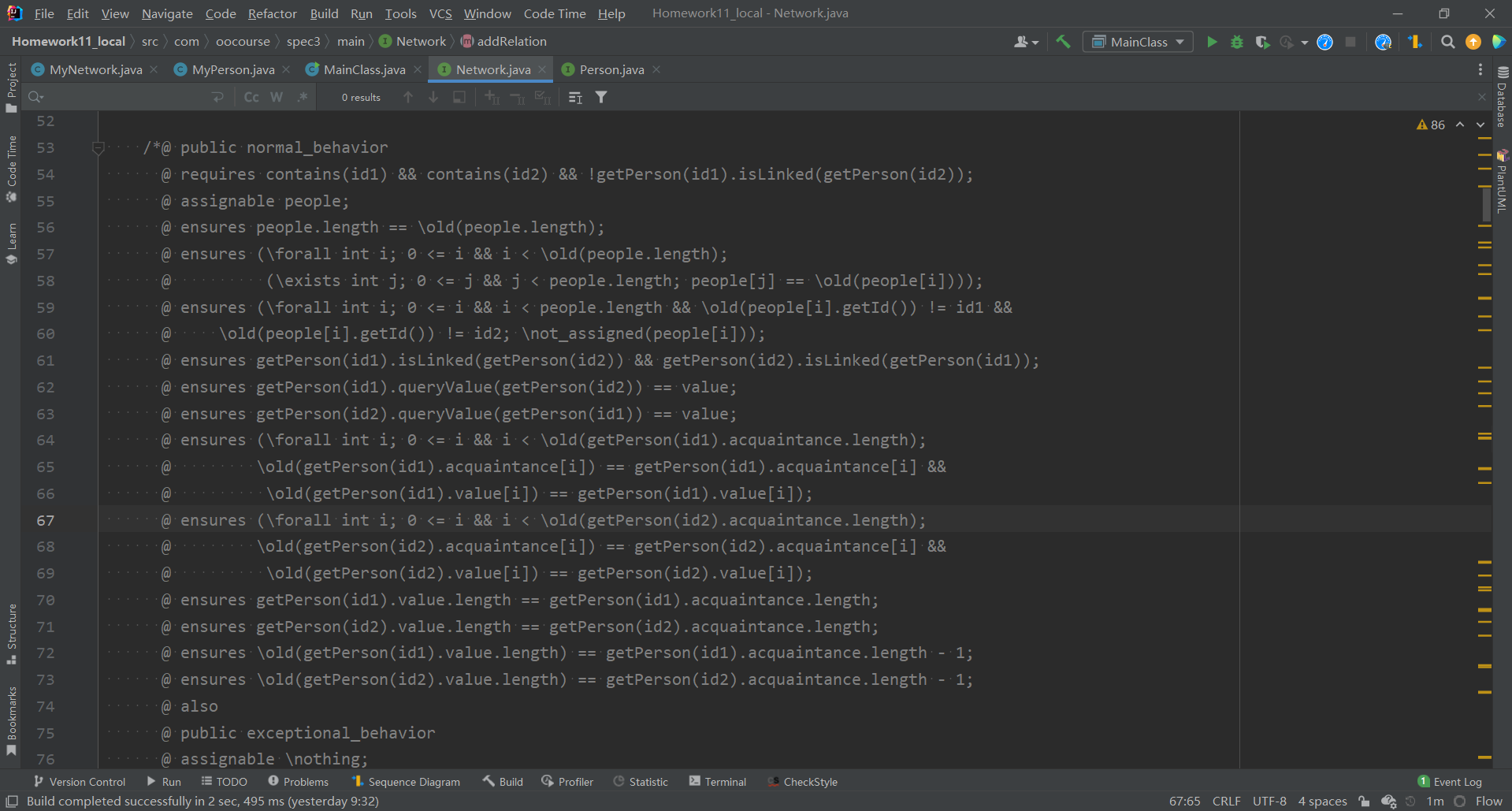The image size is (1512, 811).
Task: Select all occurrences icon in find bar
Action: [x=542, y=97]
